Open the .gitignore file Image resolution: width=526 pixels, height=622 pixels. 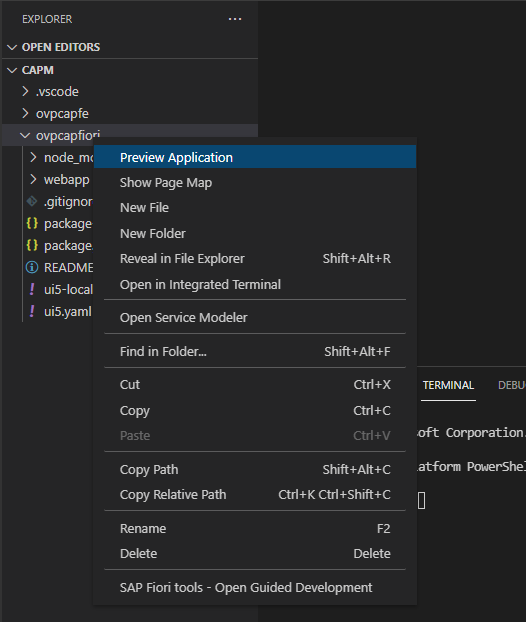pyautogui.click(x=68, y=202)
